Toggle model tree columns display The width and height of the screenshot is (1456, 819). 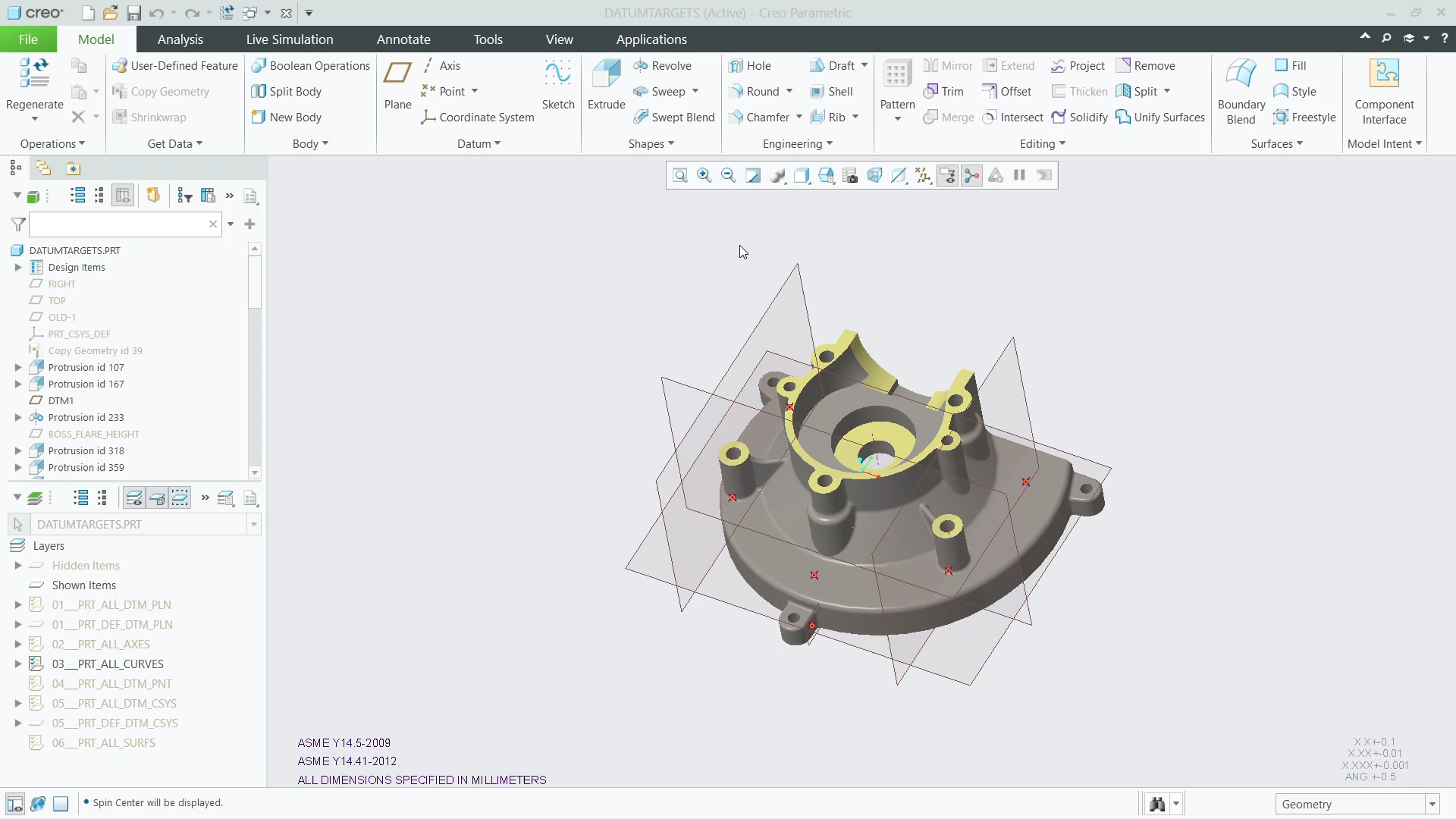(x=123, y=196)
